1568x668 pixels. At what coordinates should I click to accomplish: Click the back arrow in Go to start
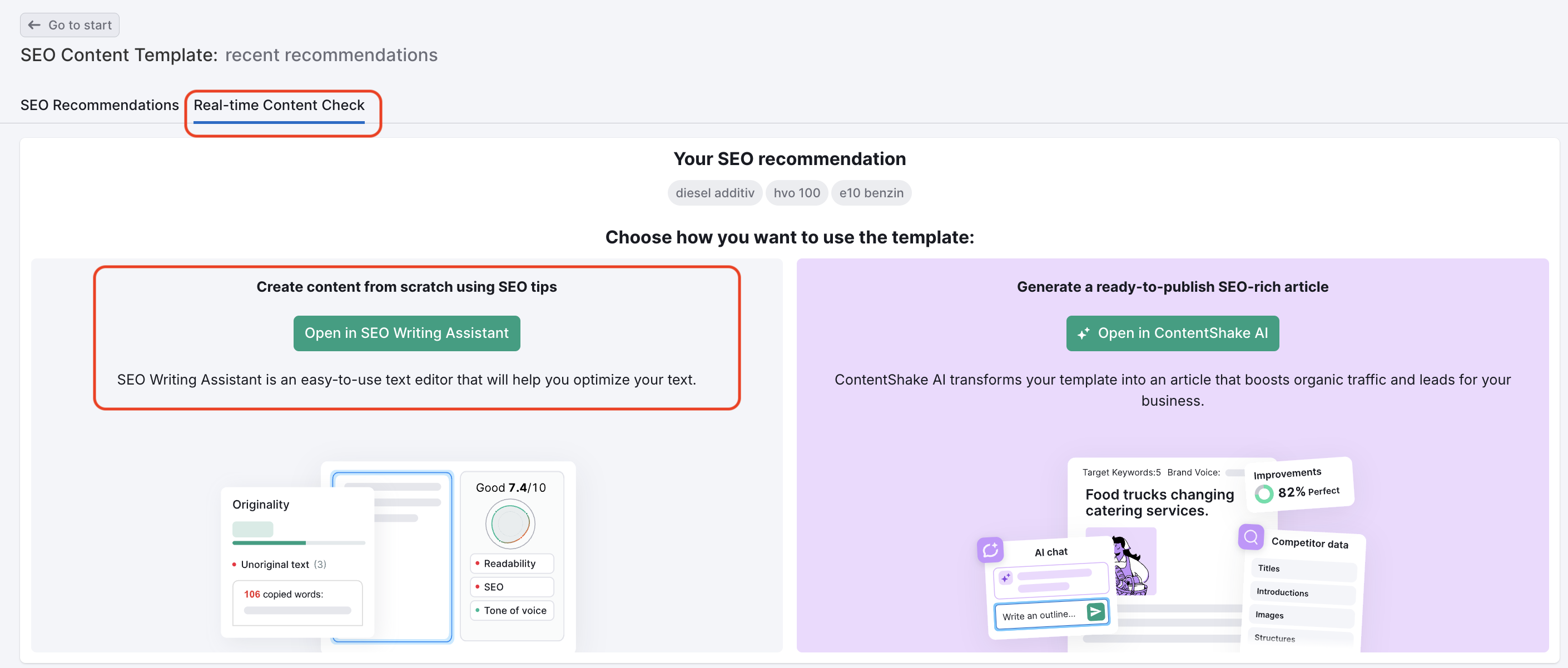click(34, 24)
